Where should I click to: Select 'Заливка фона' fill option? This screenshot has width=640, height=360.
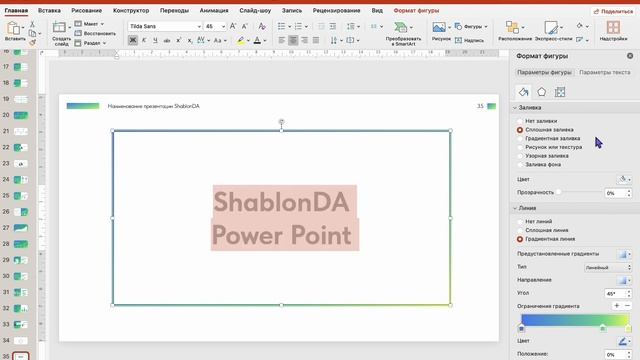[x=520, y=164]
